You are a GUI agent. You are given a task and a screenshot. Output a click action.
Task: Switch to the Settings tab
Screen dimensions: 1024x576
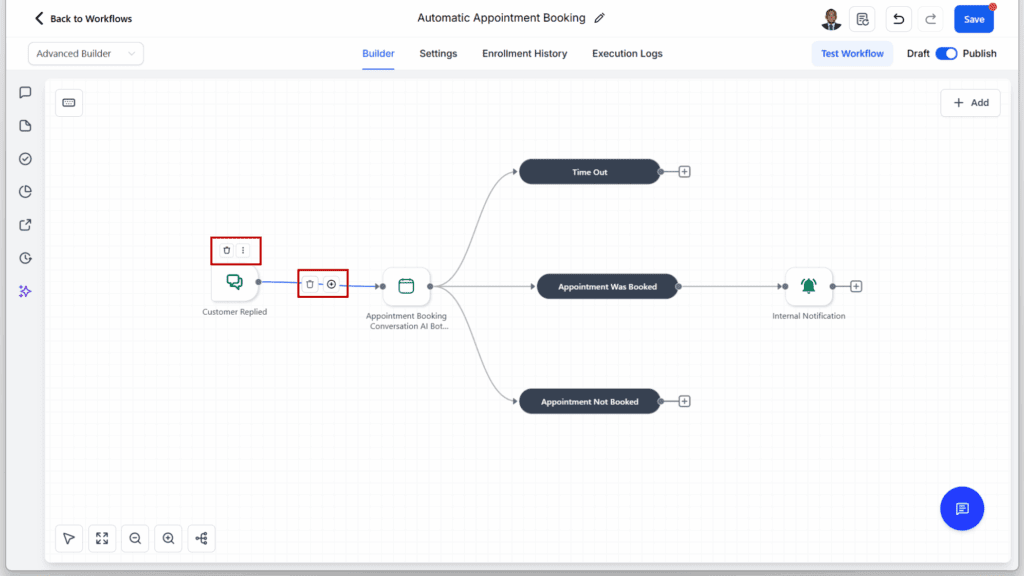(x=438, y=54)
